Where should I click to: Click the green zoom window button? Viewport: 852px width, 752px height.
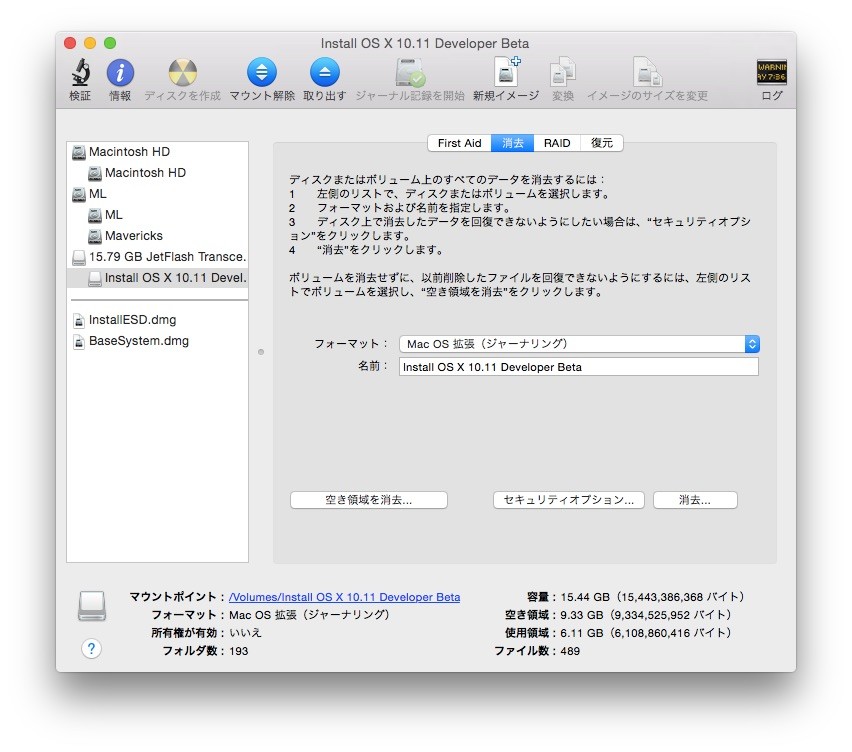tap(110, 43)
